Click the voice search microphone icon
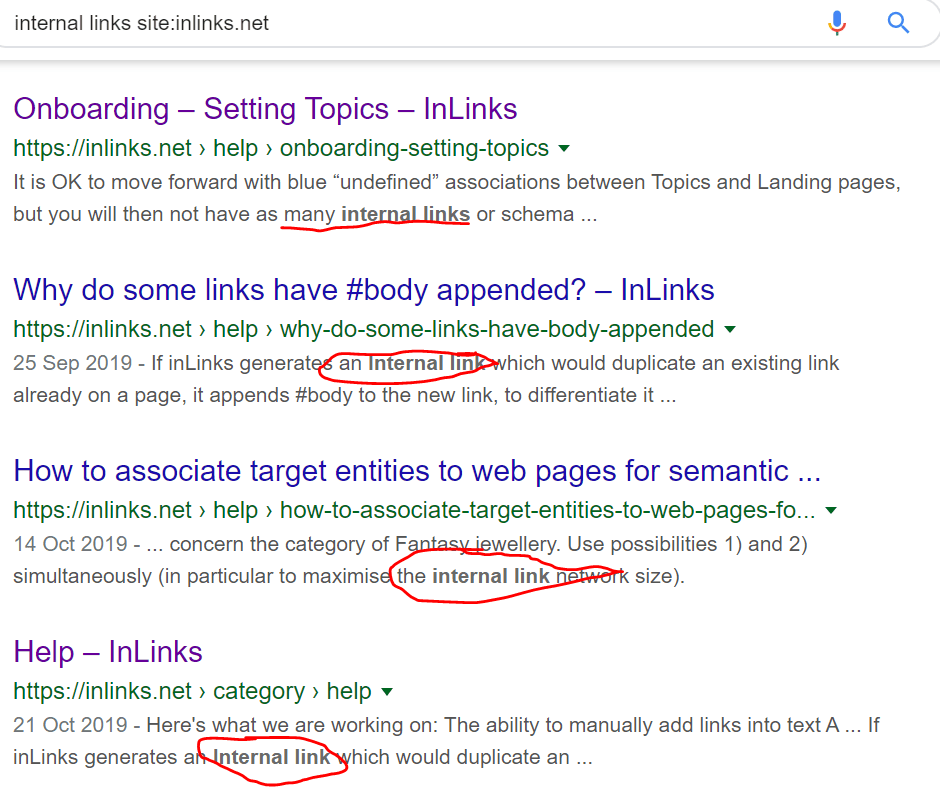The height and width of the screenshot is (791, 940). click(x=837, y=23)
